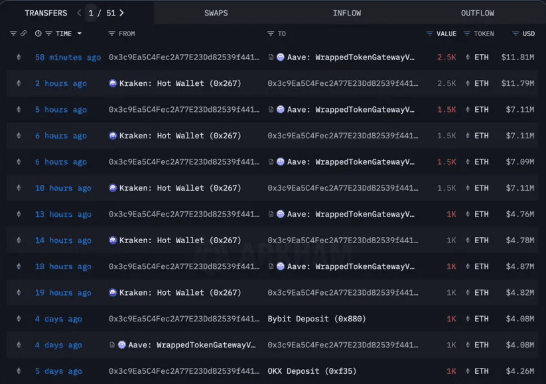
Task: Switch to the INFLOW tab
Action: tap(347, 13)
